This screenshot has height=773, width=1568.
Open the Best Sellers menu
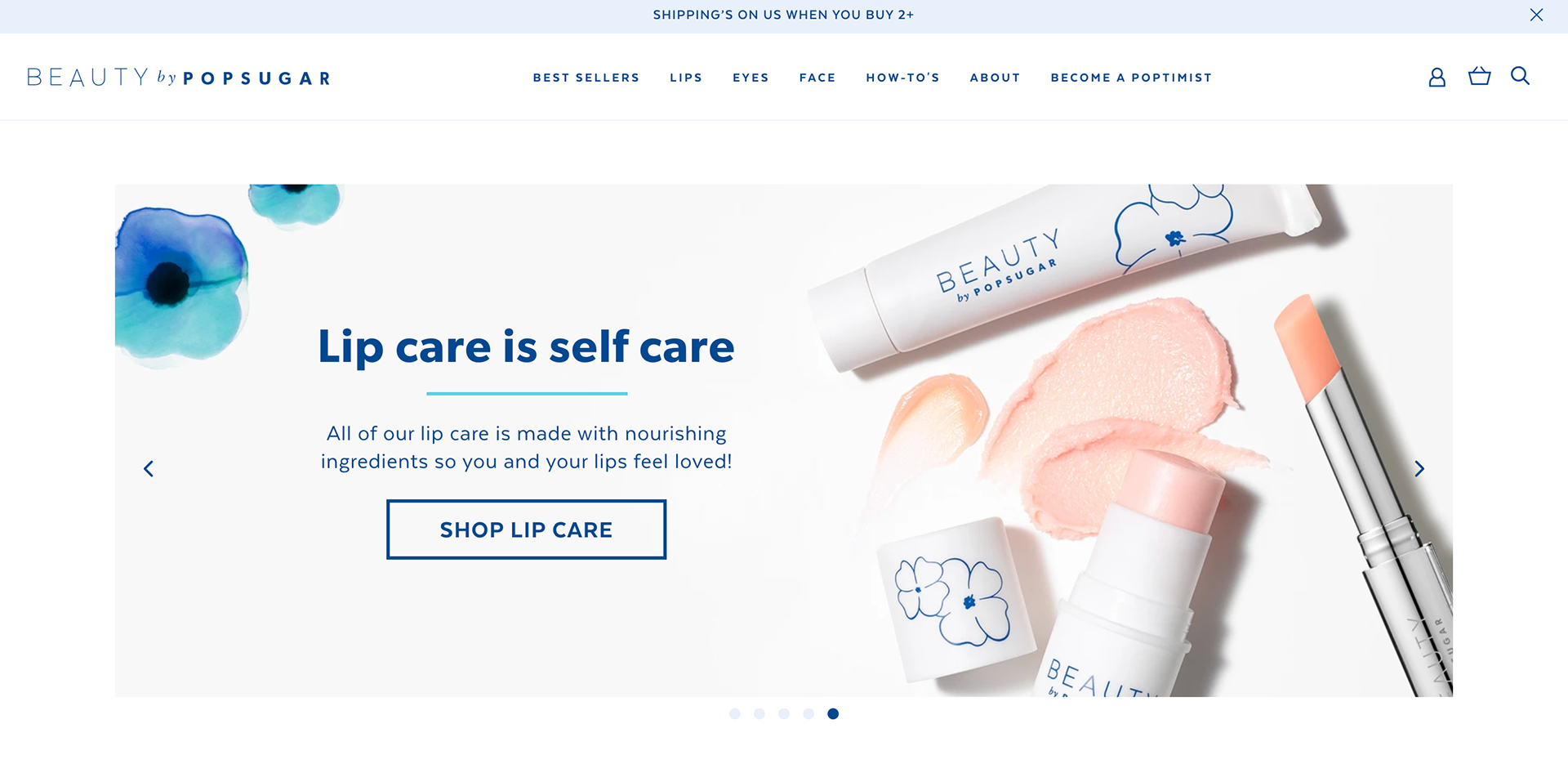click(586, 78)
